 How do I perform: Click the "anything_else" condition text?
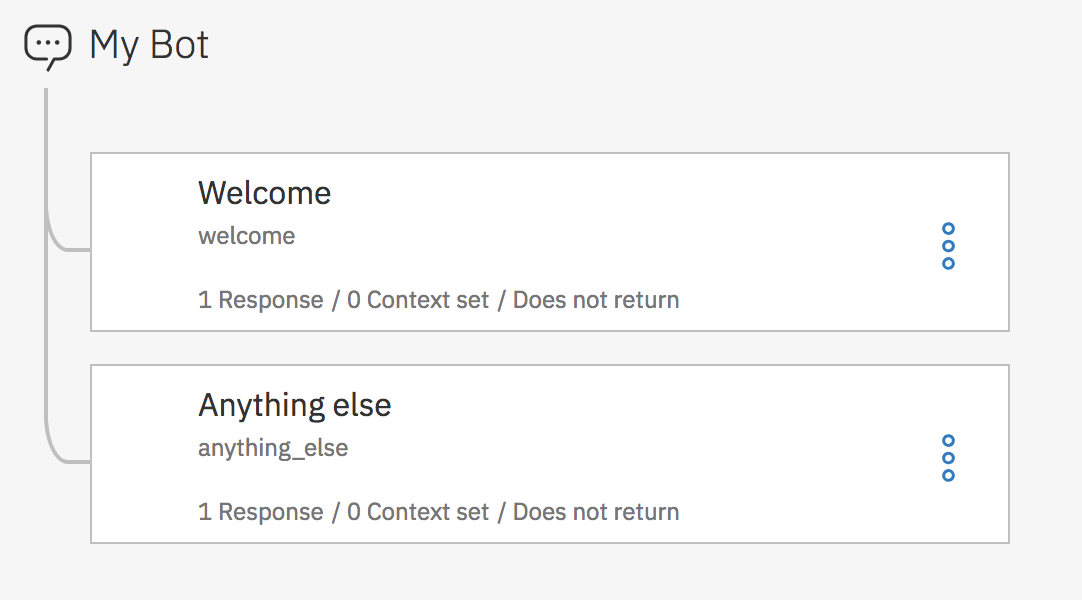[x=272, y=448]
